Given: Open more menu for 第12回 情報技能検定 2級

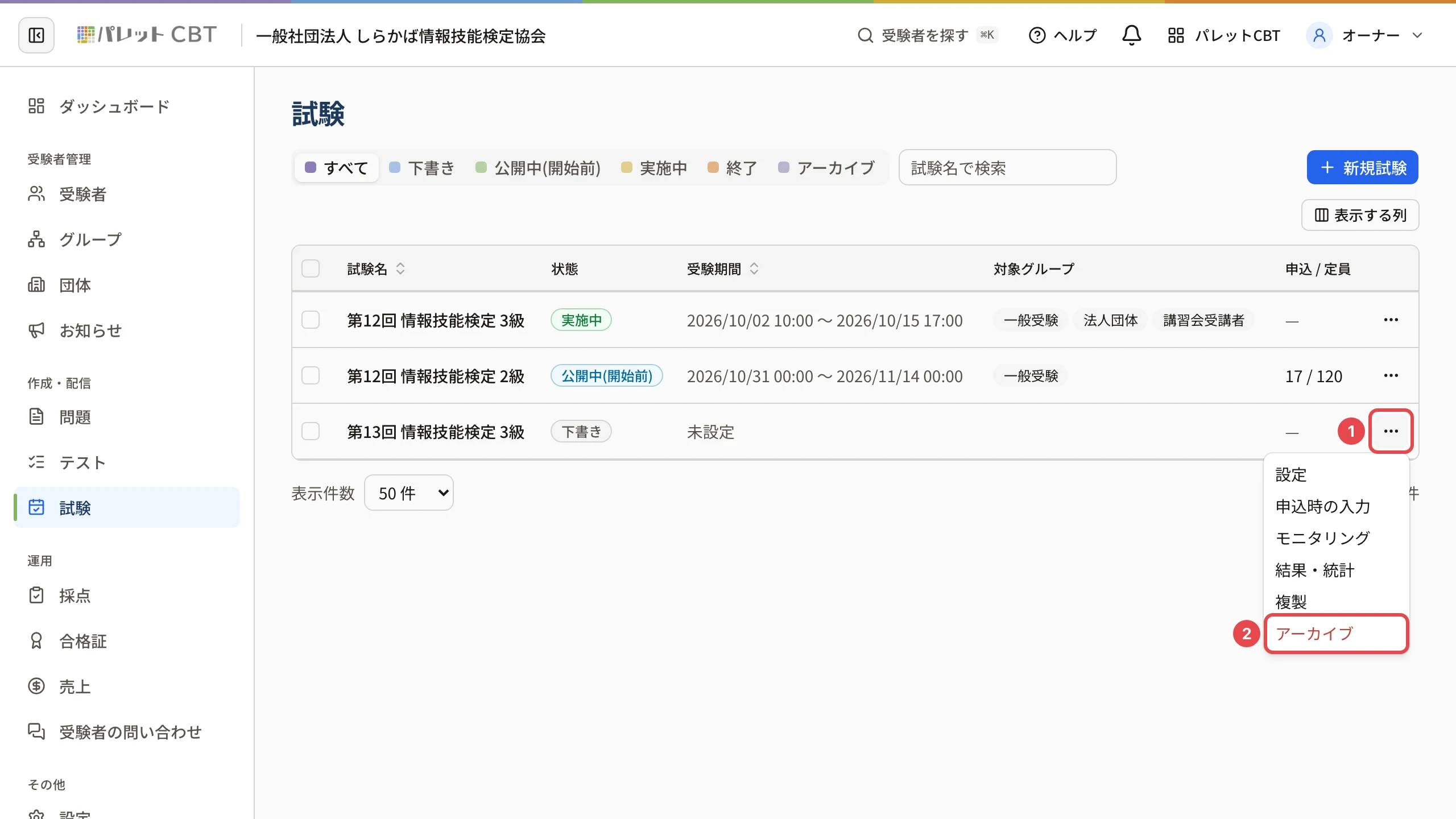Looking at the screenshot, I should point(1391,376).
